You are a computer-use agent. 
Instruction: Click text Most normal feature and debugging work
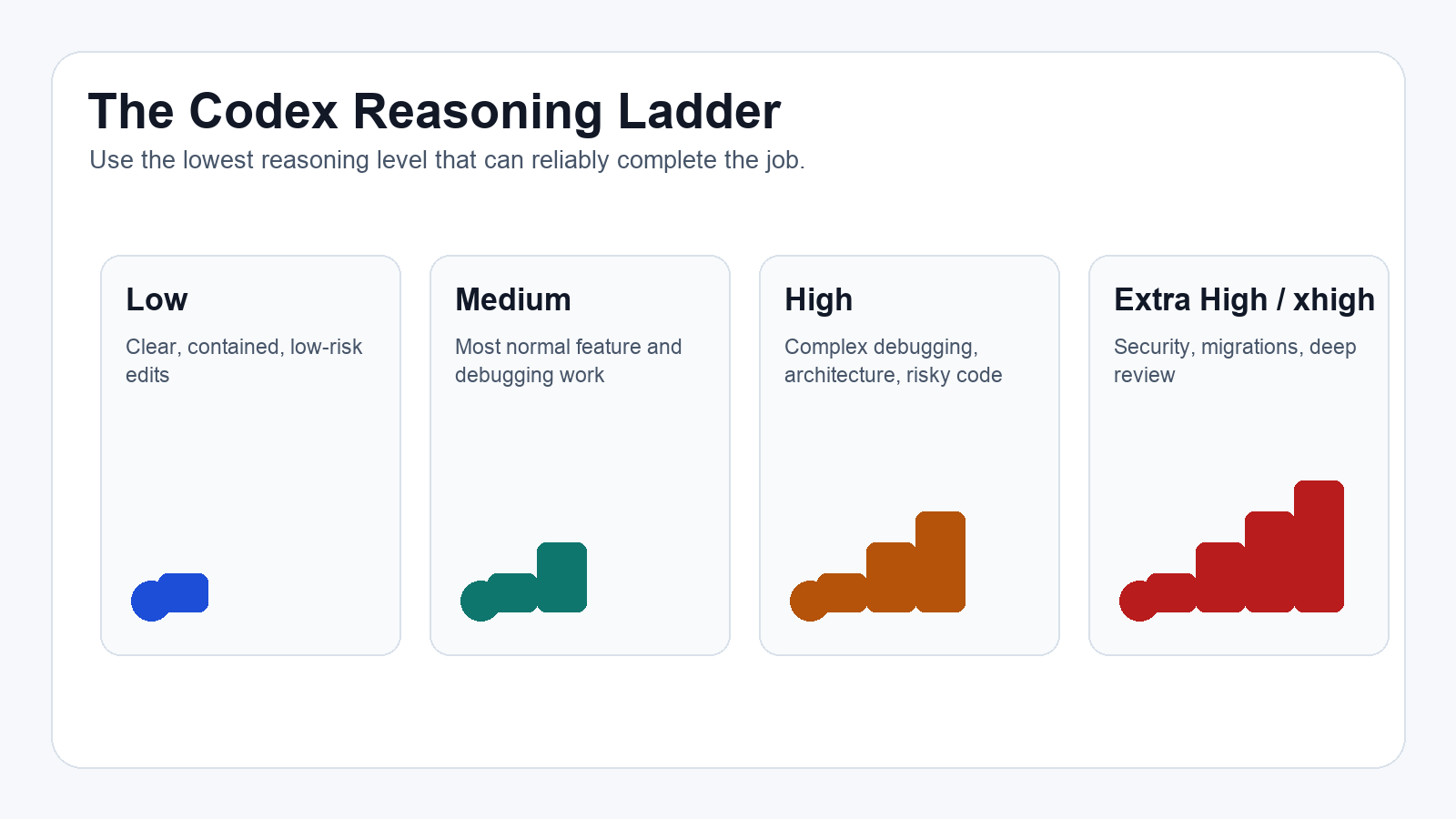(x=568, y=360)
